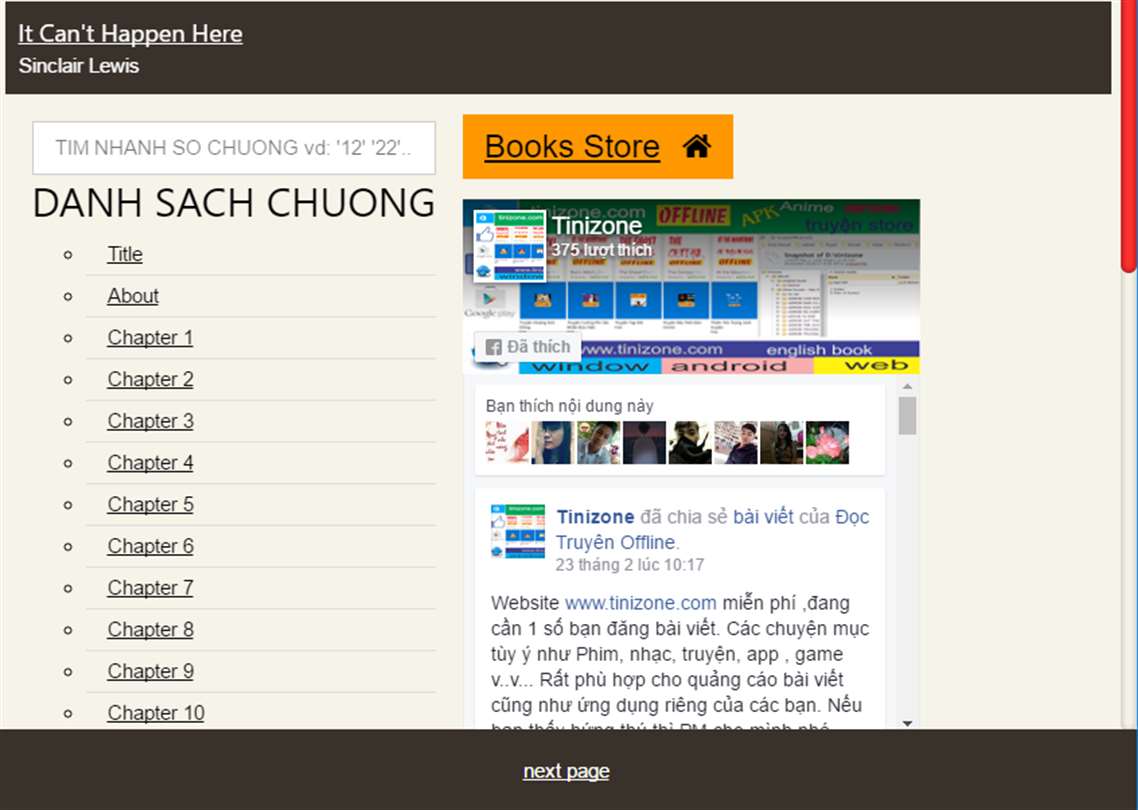This screenshot has width=1138, height=810.
Task: Click the home icon beside Books Store
Action: coord(697,147)
